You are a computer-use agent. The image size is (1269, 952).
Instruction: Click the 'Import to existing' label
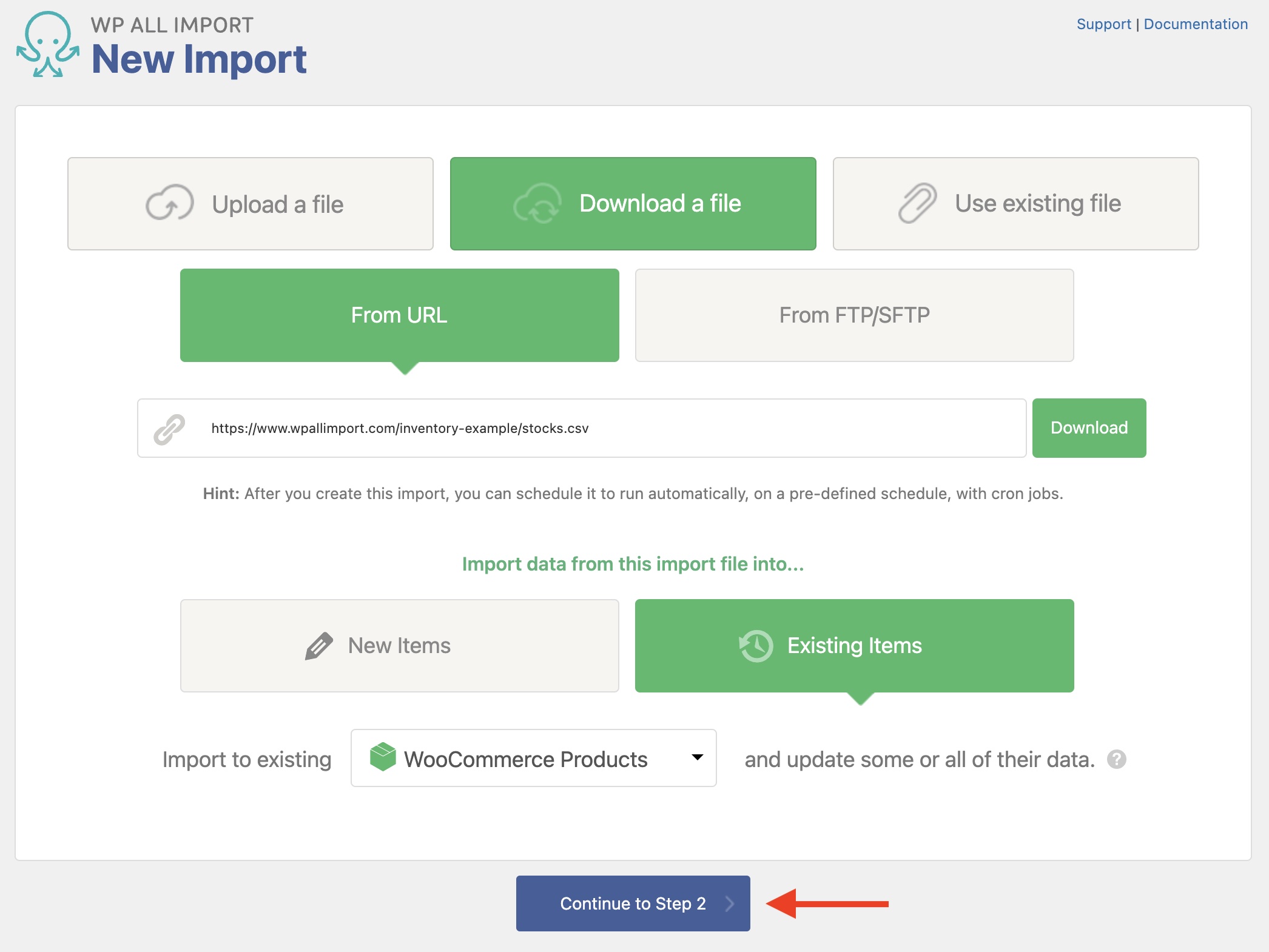tap(247, 759)
